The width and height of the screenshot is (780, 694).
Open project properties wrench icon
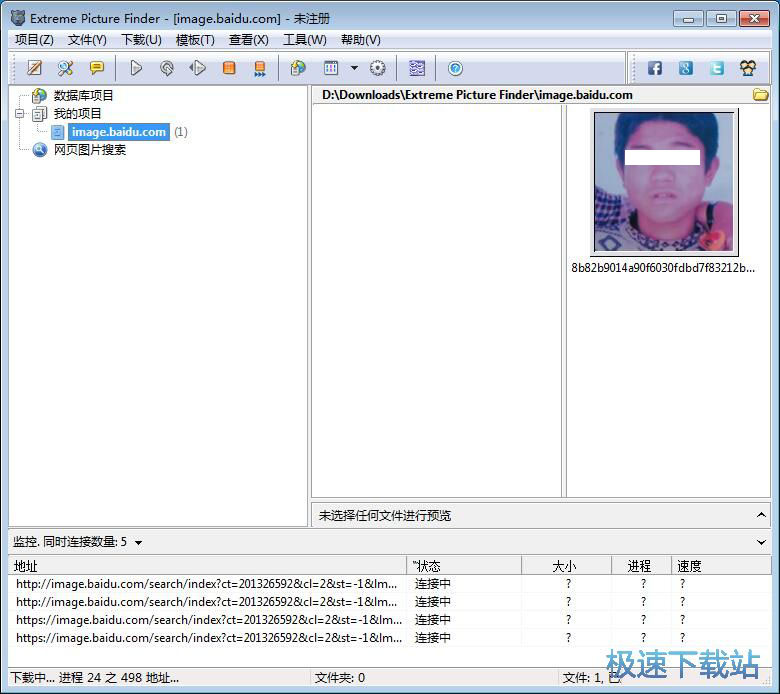click(x=65, y=68)
